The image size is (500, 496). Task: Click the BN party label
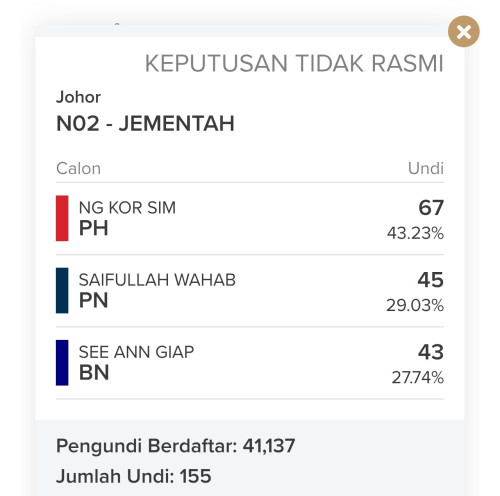(94, 373)
